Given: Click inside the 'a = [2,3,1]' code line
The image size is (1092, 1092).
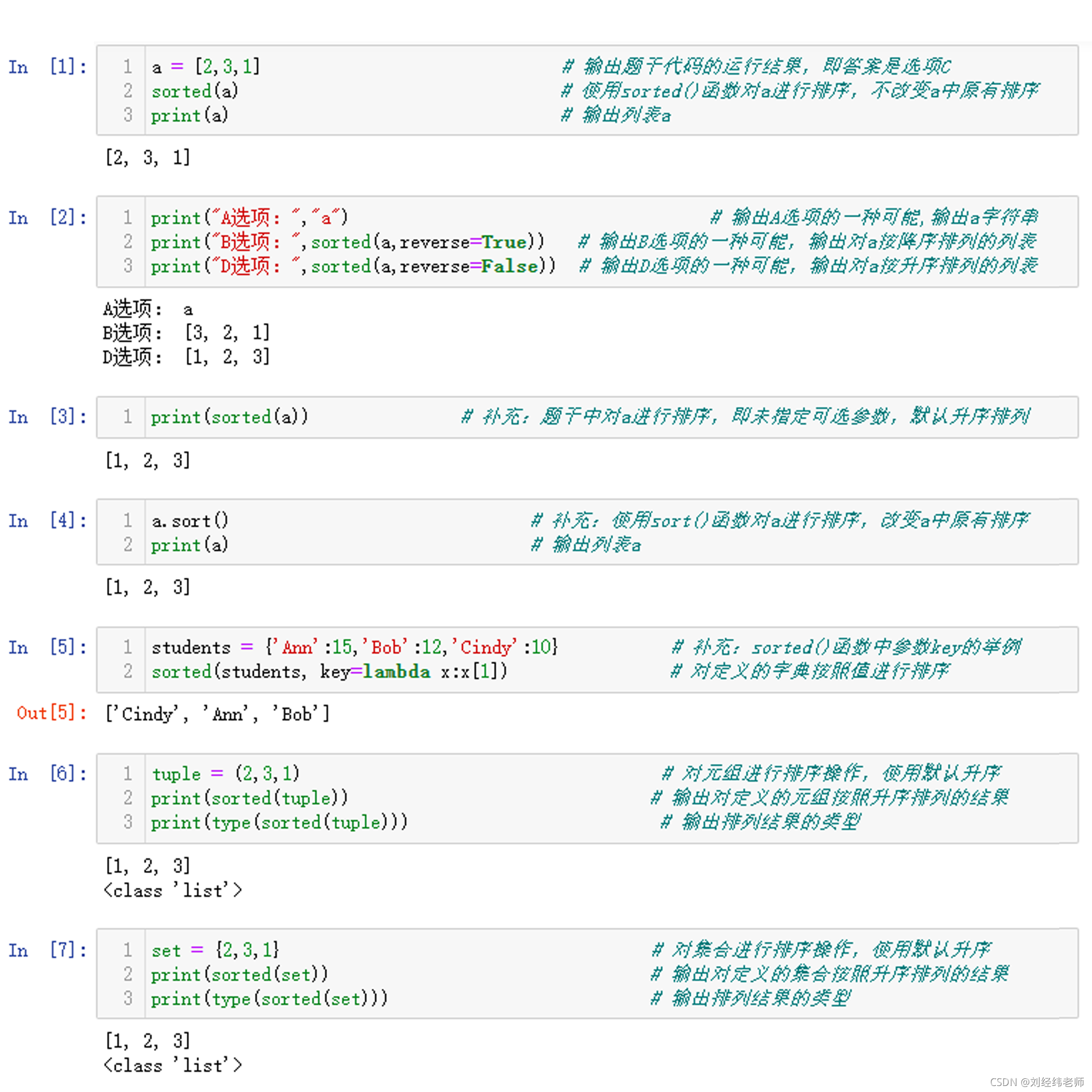Looking at the screenshot, I should click(206, 67).
